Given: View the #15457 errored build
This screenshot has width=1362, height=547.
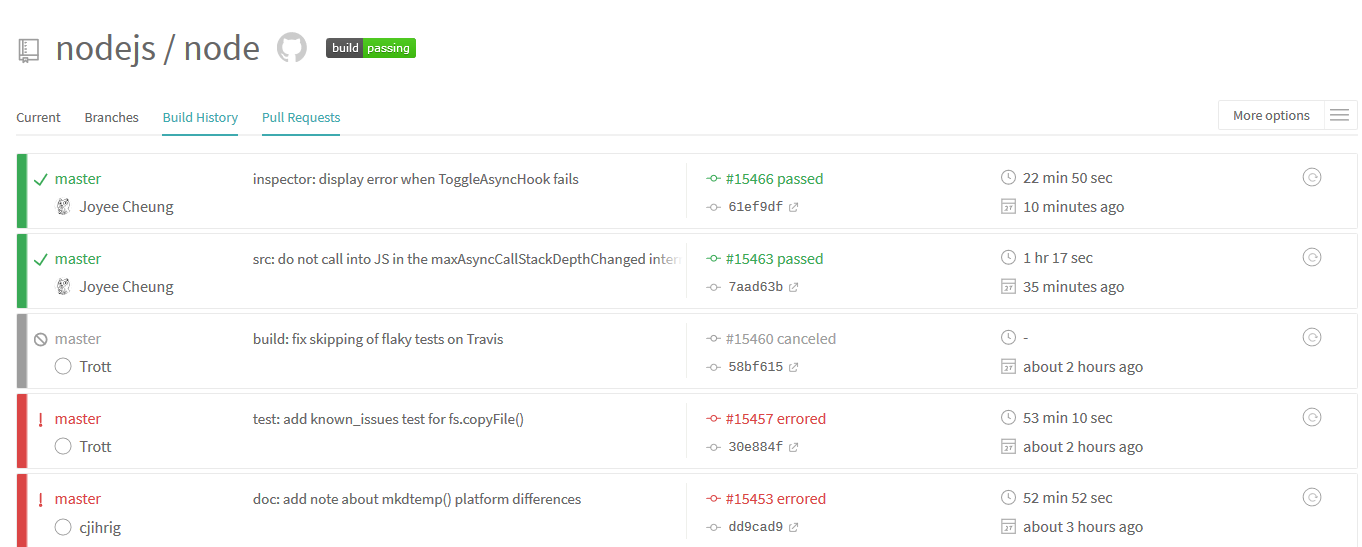Looking at the screenshot, I should pos(775,419).
